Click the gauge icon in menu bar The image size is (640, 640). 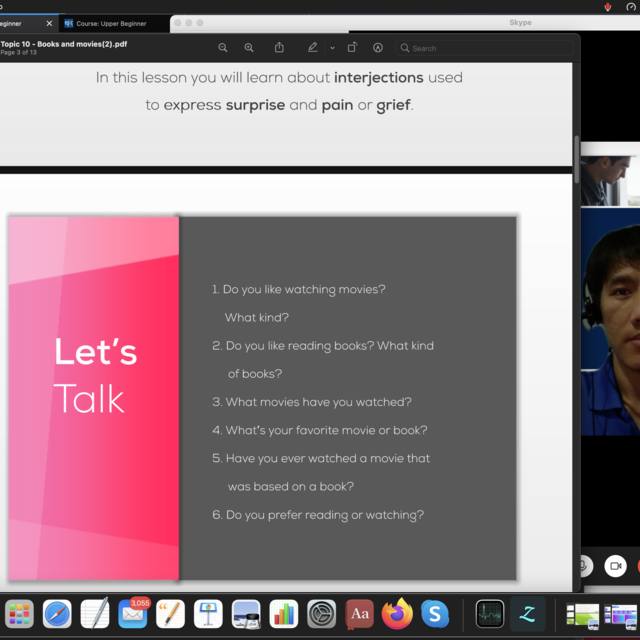pyautogui.click(x=631, y=7)
